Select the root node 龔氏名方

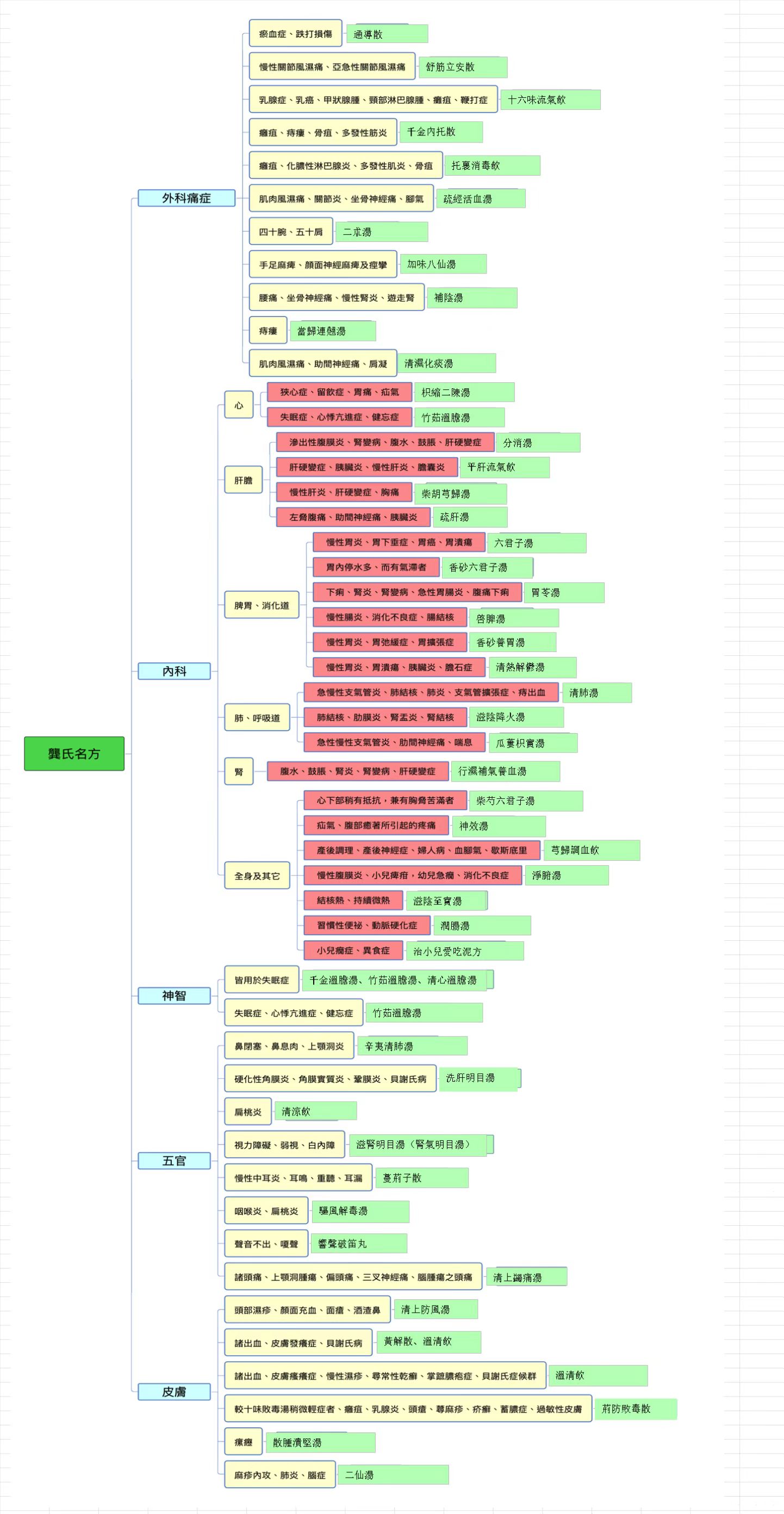pyautogui.click(x=74, y=754)
